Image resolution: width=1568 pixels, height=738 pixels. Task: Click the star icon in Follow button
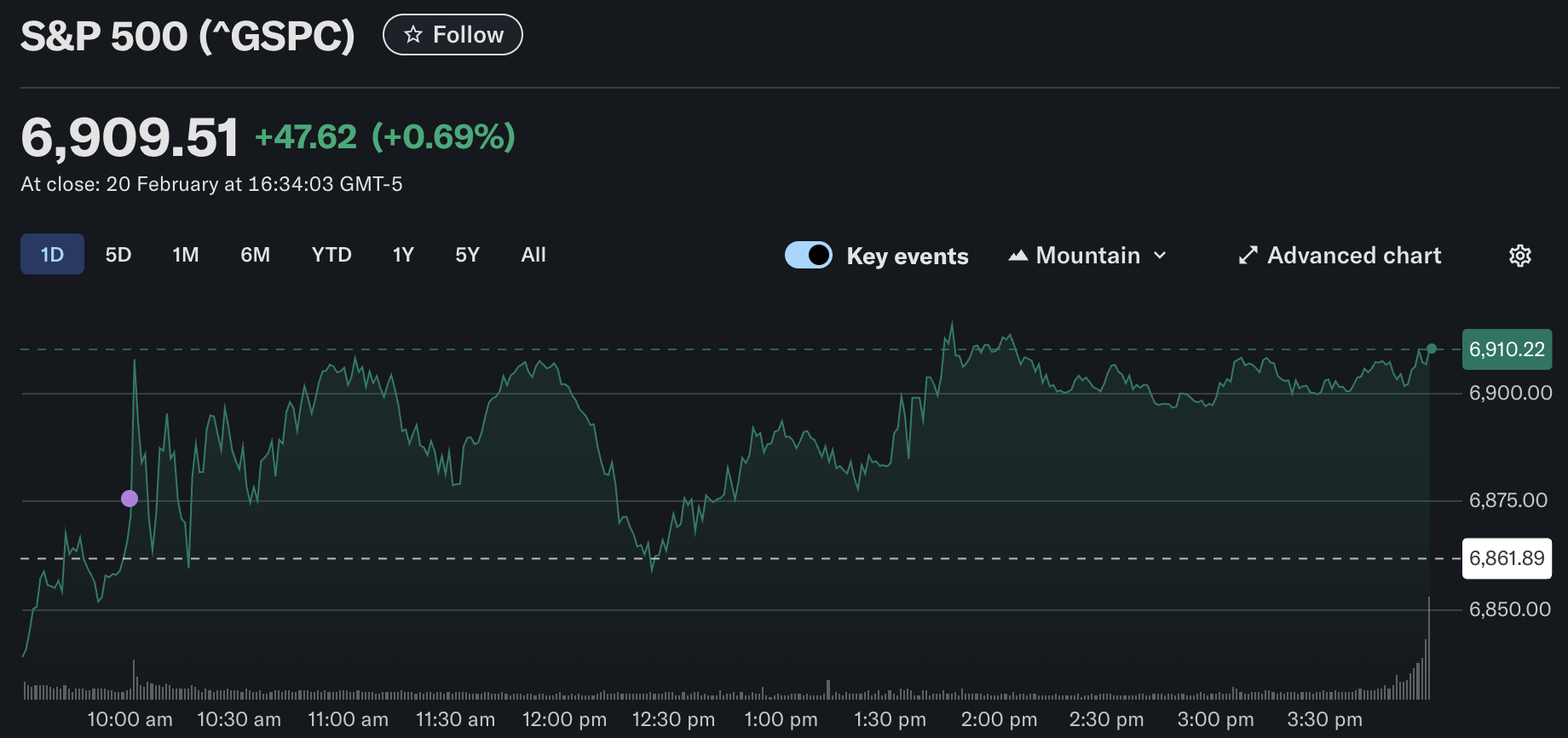[x=413, y=35]
